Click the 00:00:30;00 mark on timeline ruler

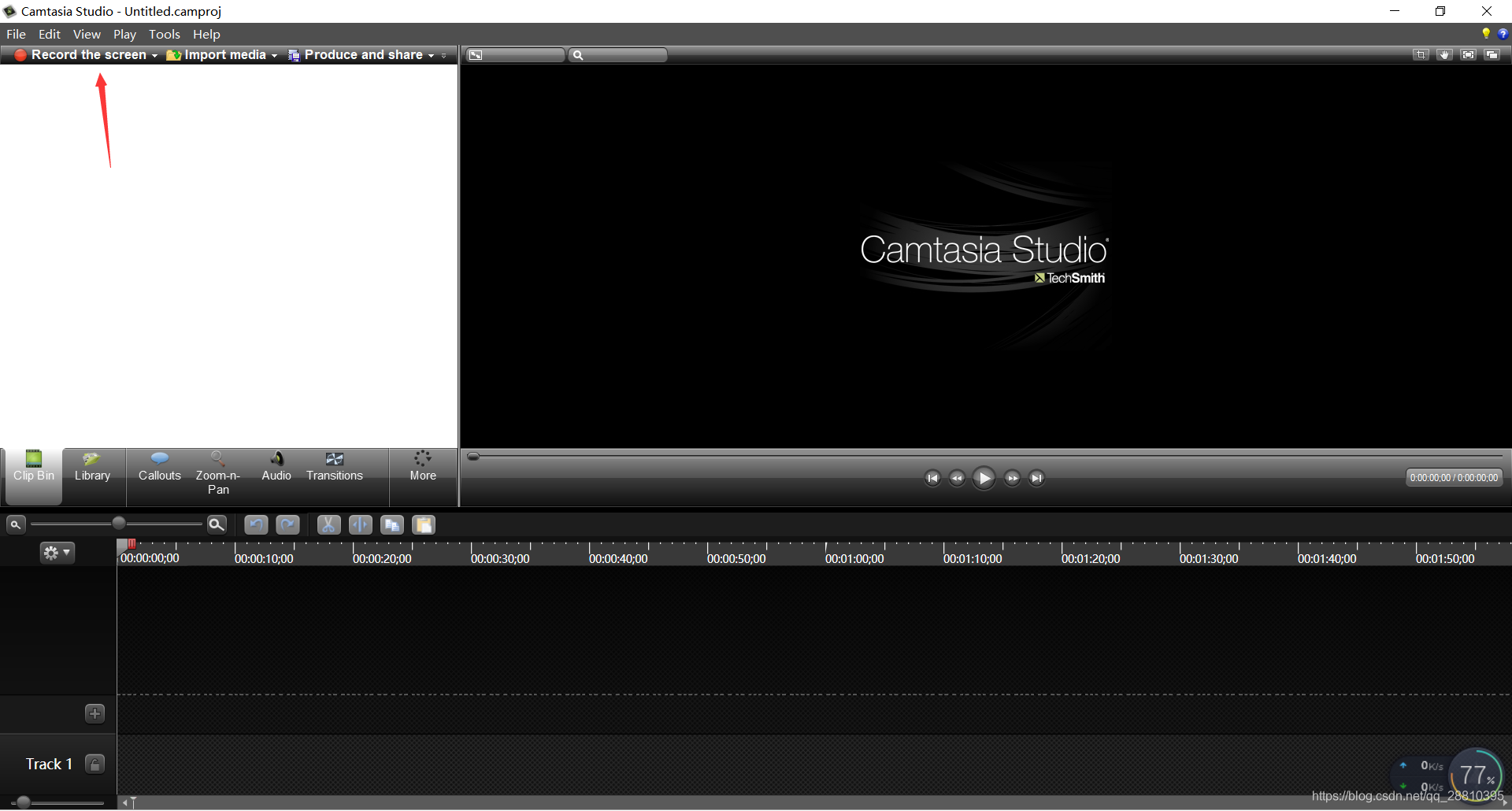pos(500,559)
